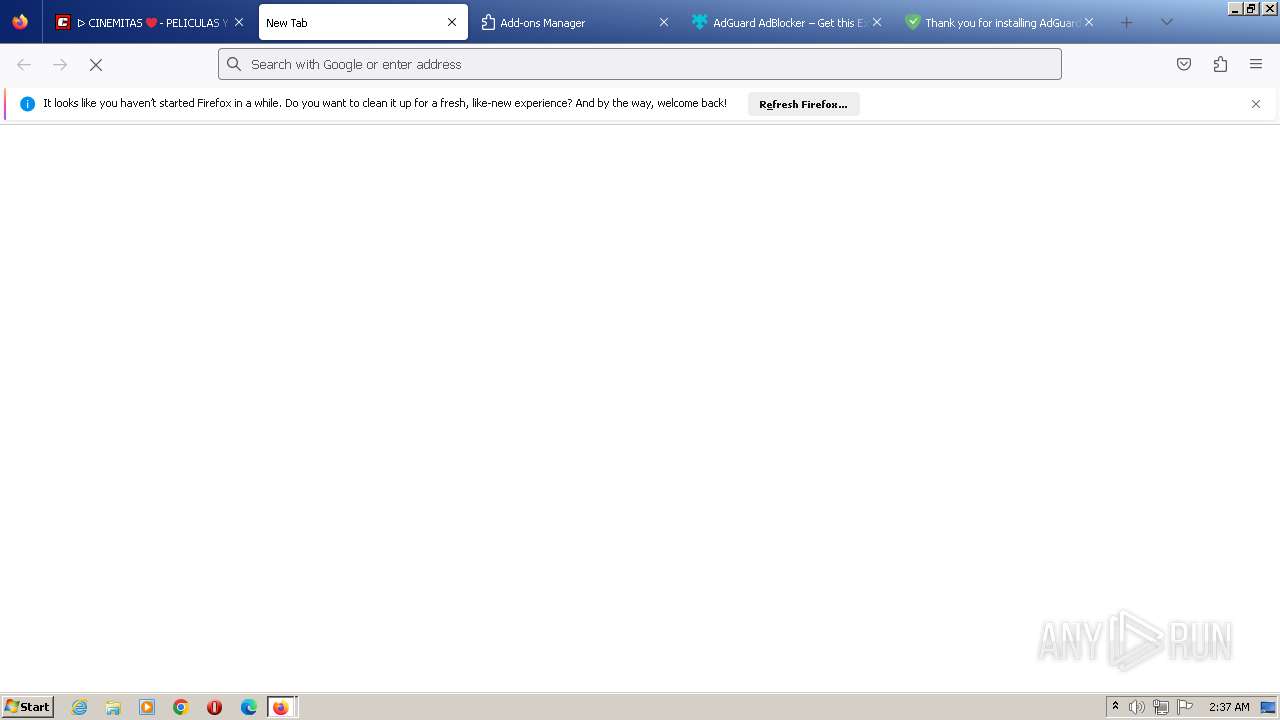1280x720 pixels.
Task: Expand the list all tabs dropdown
Action: coord(1166,22)
